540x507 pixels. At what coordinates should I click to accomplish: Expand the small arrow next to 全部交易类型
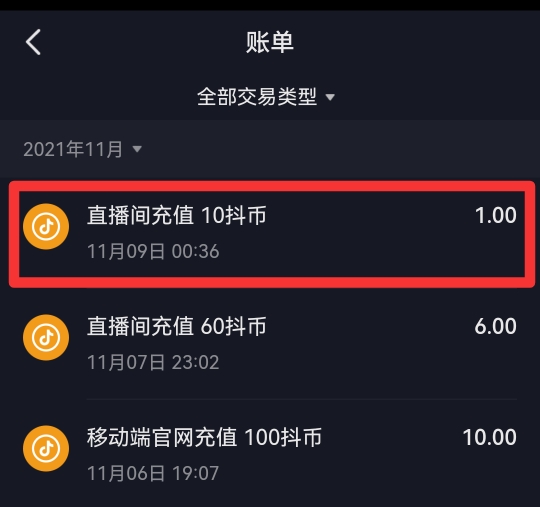330,97
